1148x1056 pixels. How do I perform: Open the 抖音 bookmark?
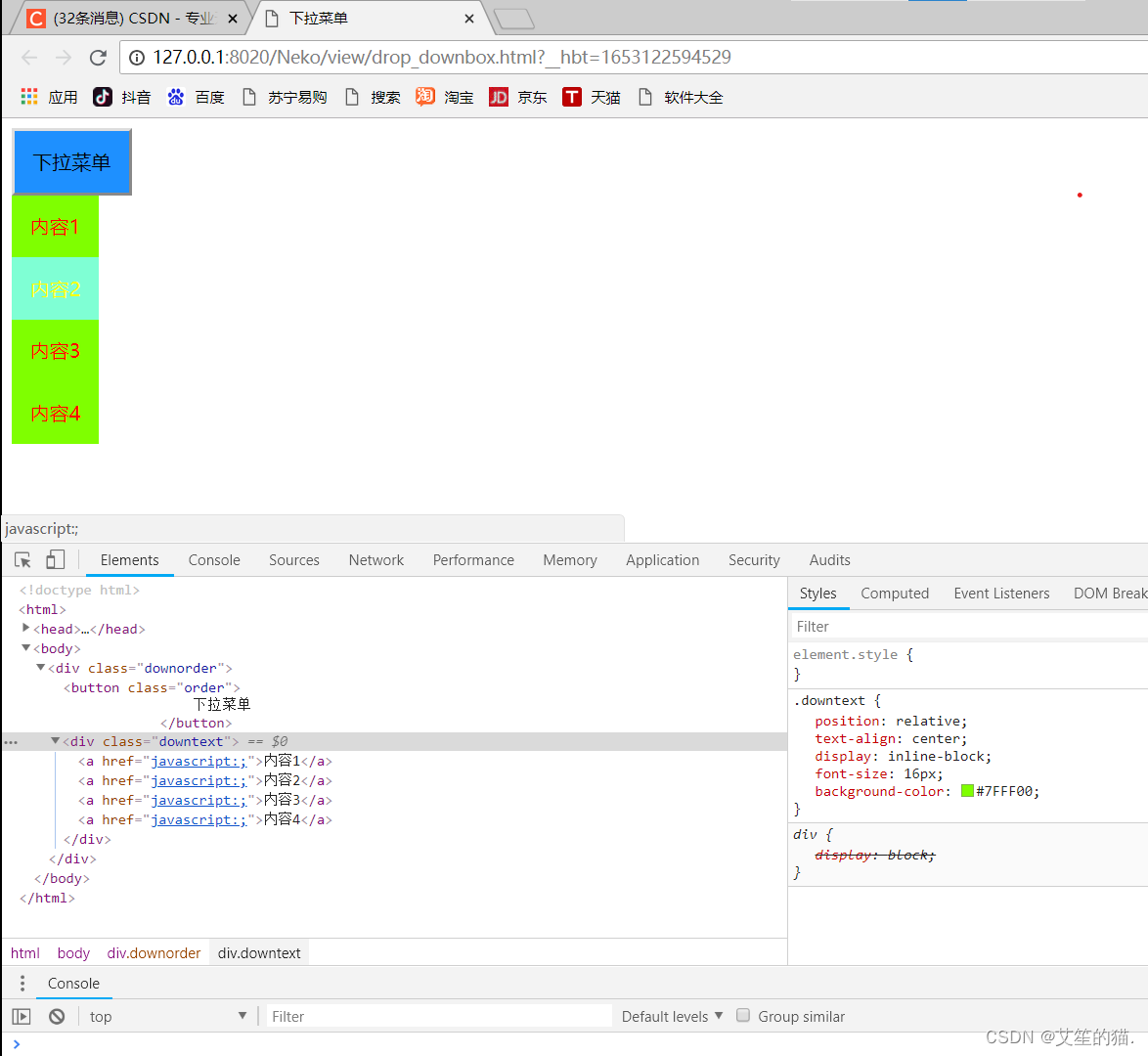point(121,97)
